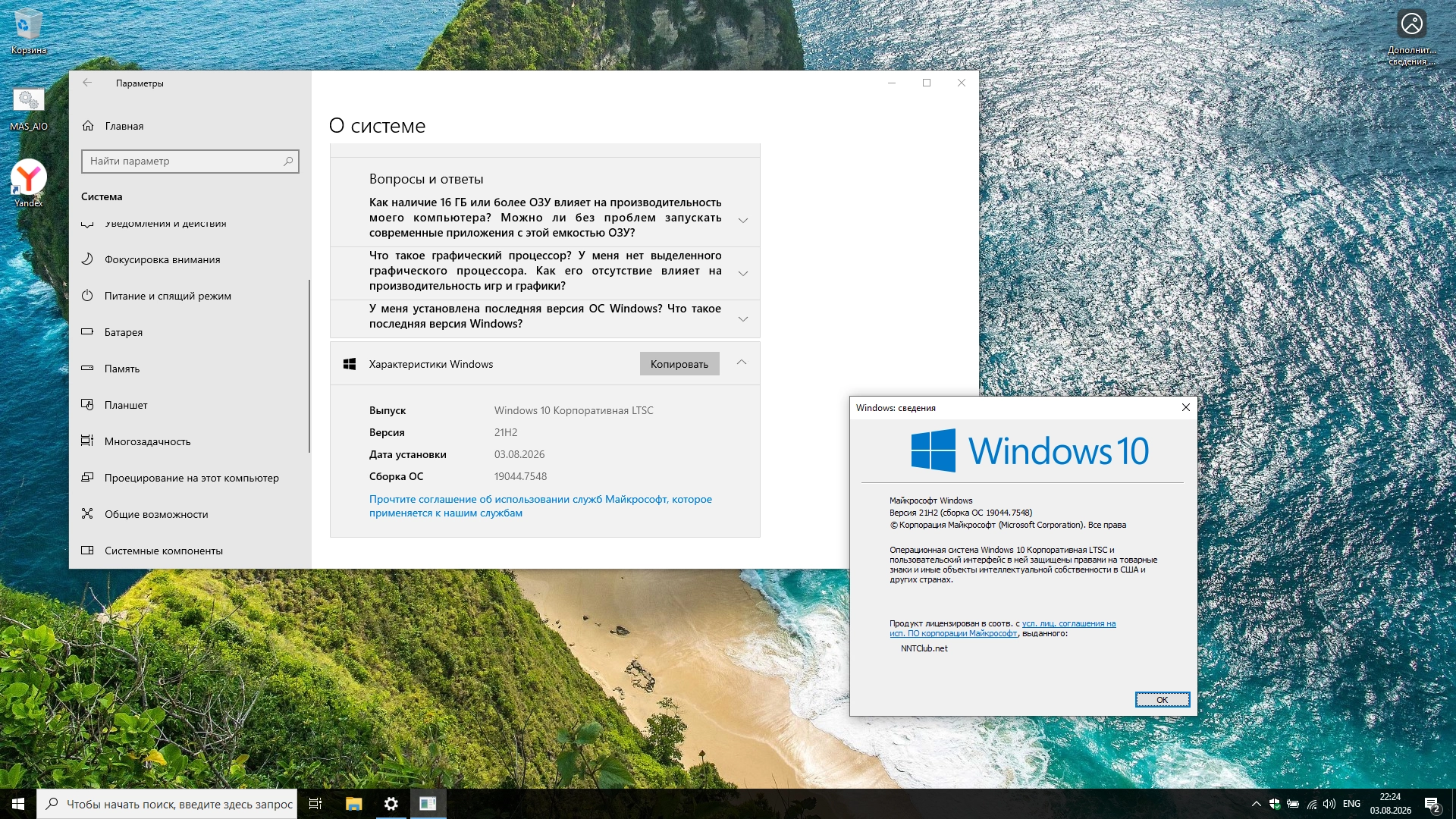1456x819 pixels.
Task: Click the volume speaker icon in the tray
Action: click(1329, 804)
